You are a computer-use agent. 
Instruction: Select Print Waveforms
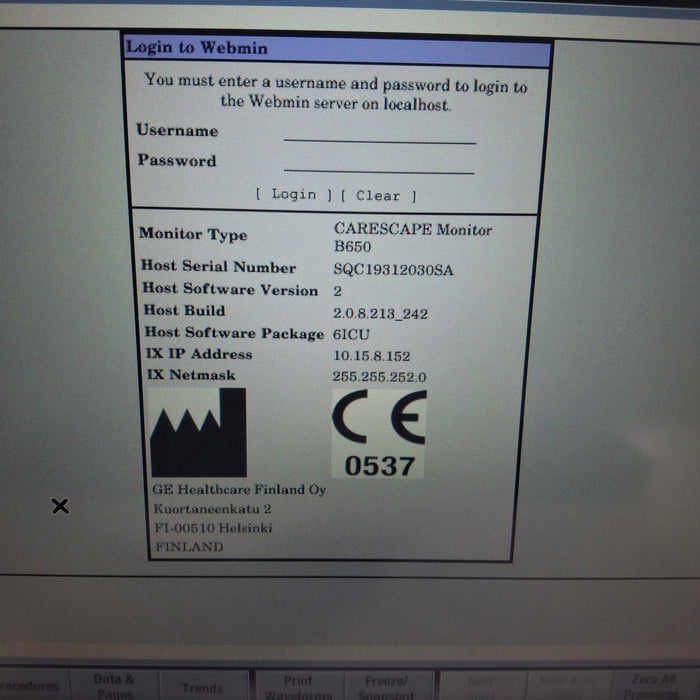pos(298,687)
